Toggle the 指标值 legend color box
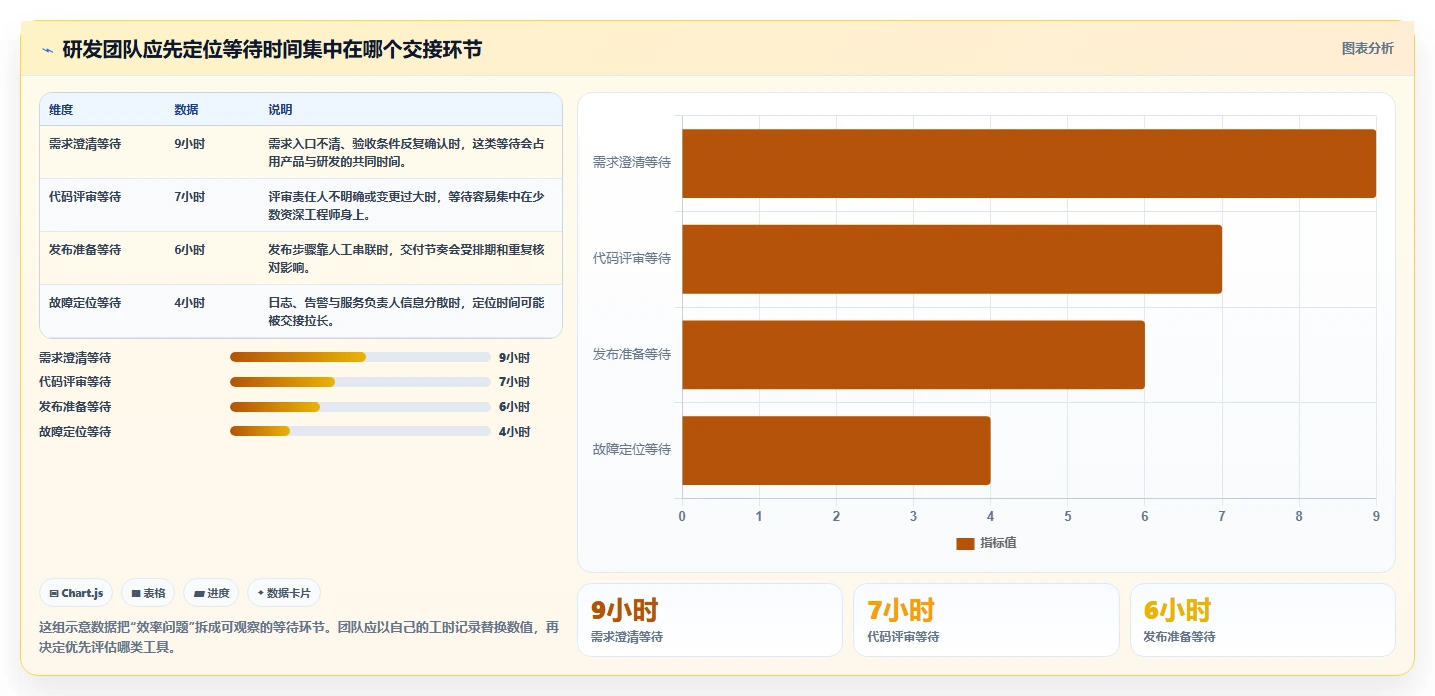This screenshot has height=696, width=1435. click(965, 543)
